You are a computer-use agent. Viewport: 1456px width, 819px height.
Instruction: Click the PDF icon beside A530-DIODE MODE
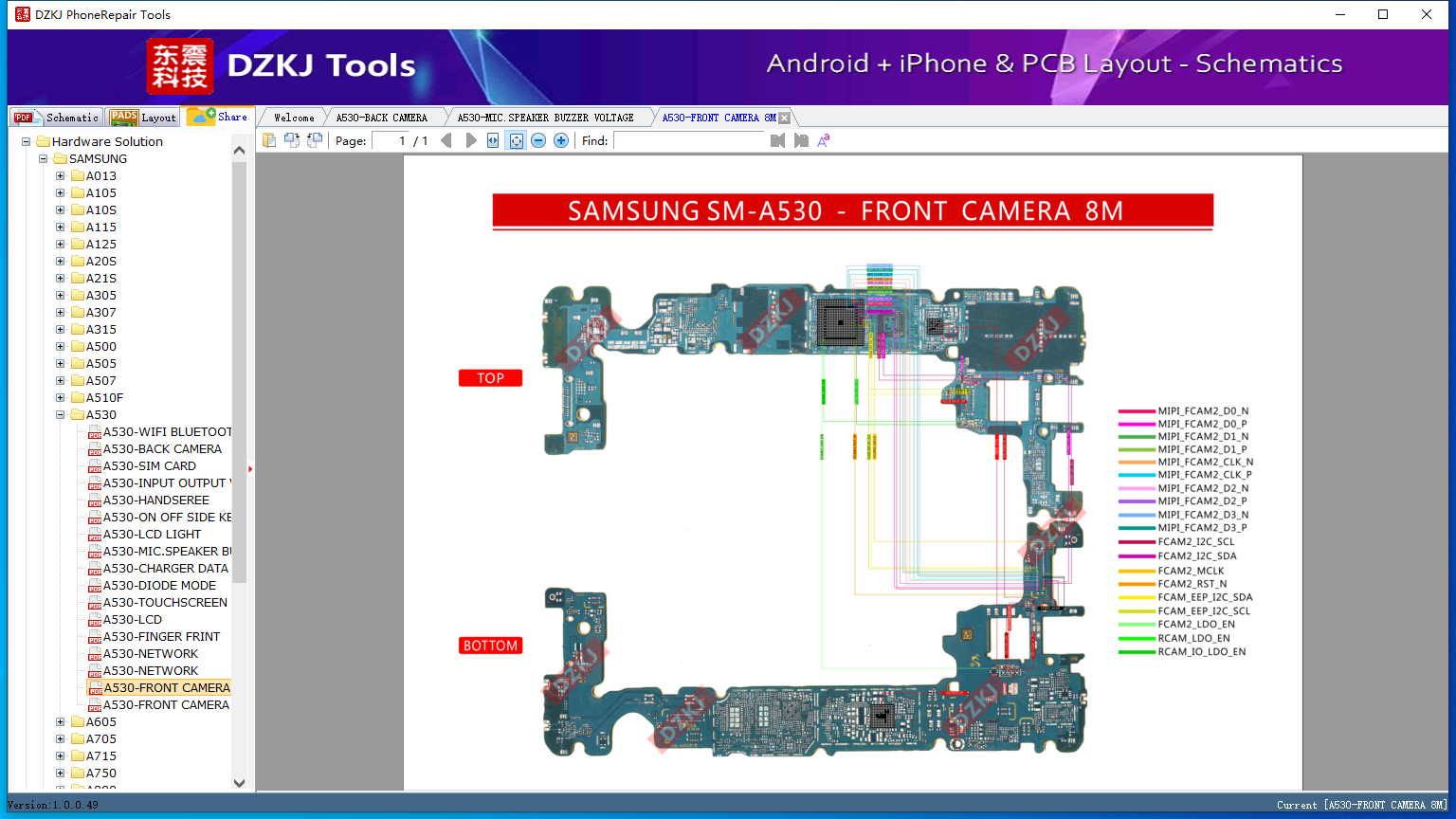(95, 586)
